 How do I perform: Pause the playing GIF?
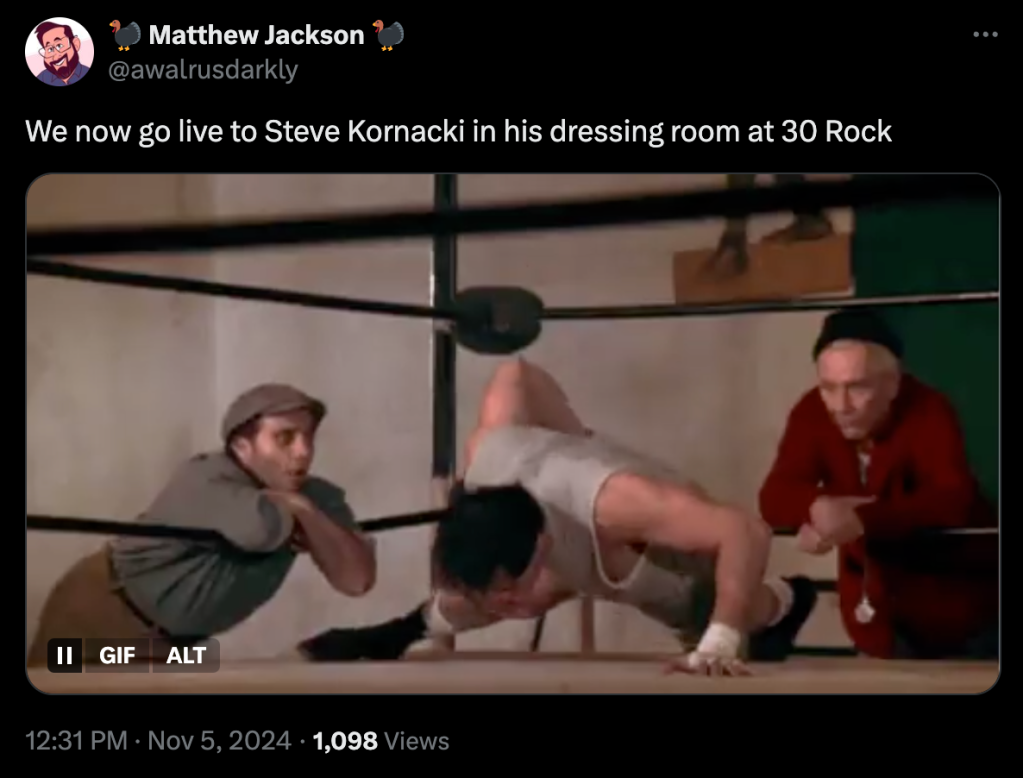pyautogui.click(x=65, y=655)
